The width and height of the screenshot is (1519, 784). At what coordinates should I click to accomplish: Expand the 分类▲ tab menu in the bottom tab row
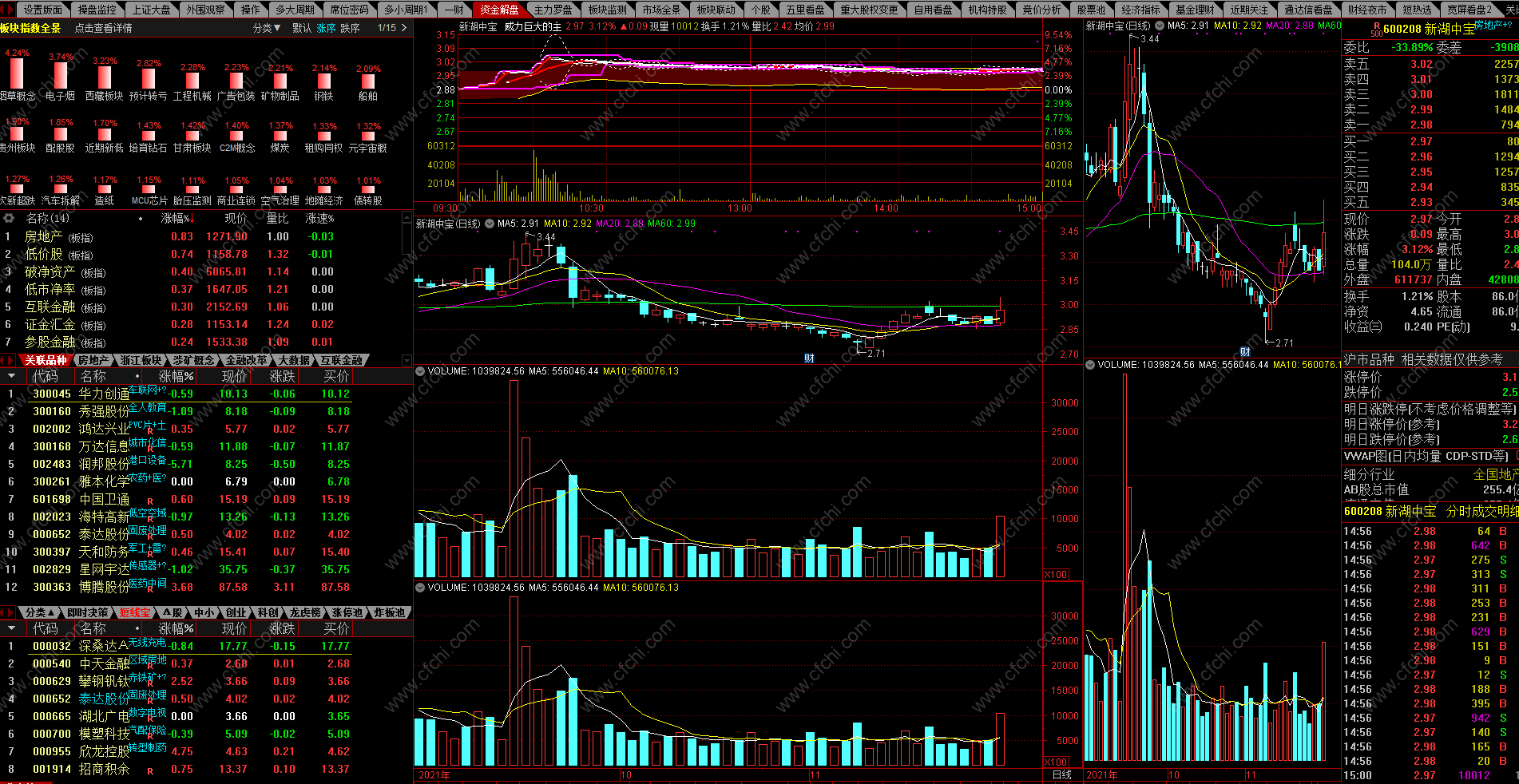pos(39,612)
